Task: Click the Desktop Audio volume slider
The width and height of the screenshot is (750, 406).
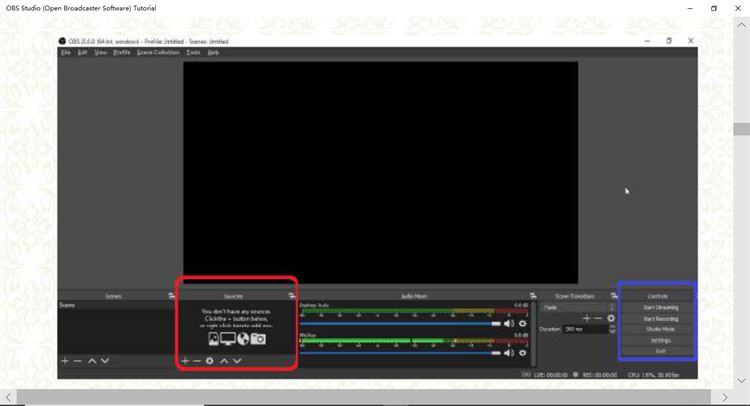Action: (x=400, y=324)
